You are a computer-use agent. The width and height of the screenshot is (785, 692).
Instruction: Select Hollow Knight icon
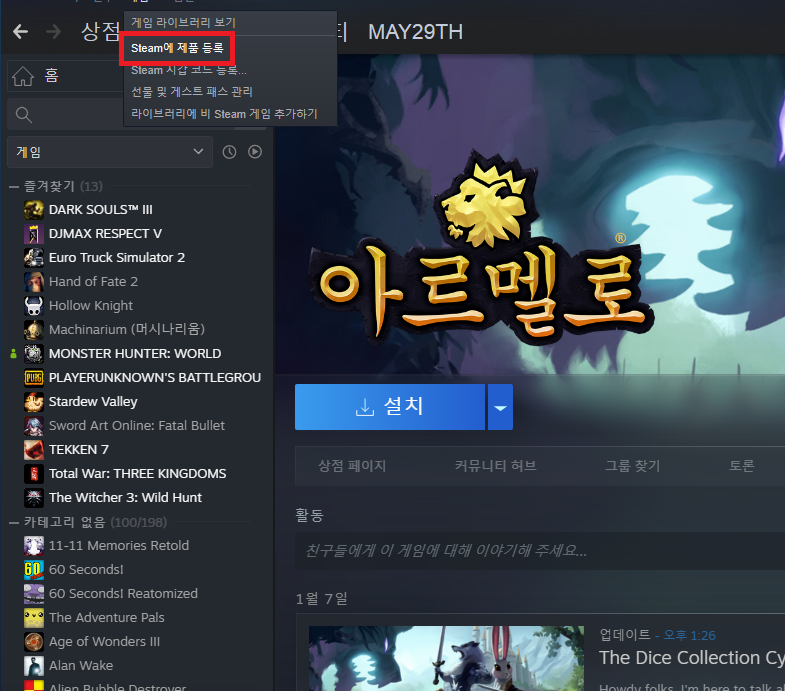coord(34,306)
